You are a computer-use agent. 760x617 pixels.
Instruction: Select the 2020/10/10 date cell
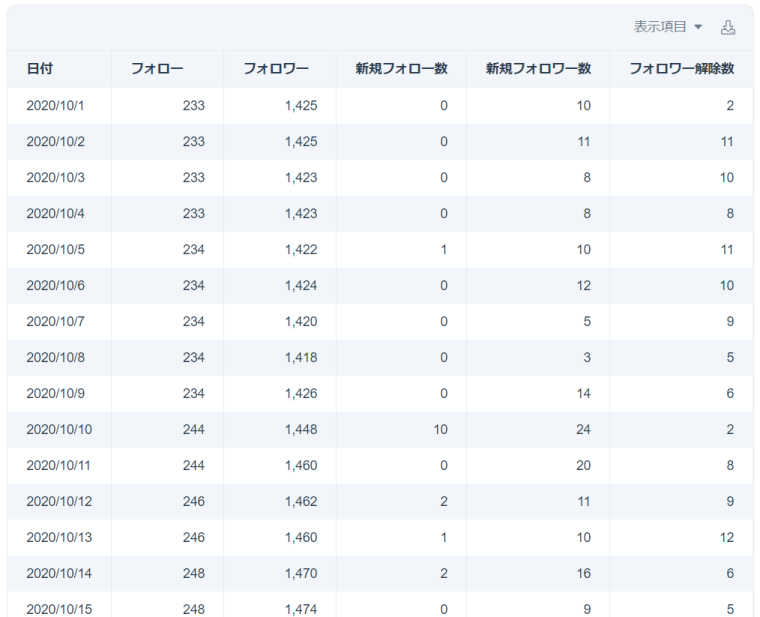(x=59, y=430)
